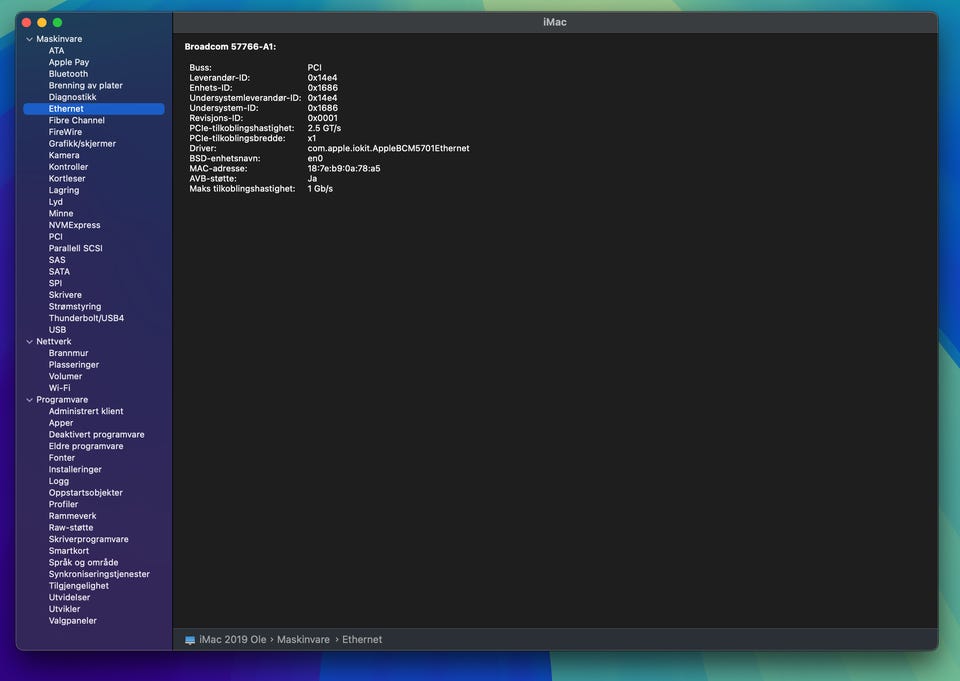The height and width of the screenshot is (681, 960).
Task: Select Utvidelser in the sidebar
Action: (69, 598)
